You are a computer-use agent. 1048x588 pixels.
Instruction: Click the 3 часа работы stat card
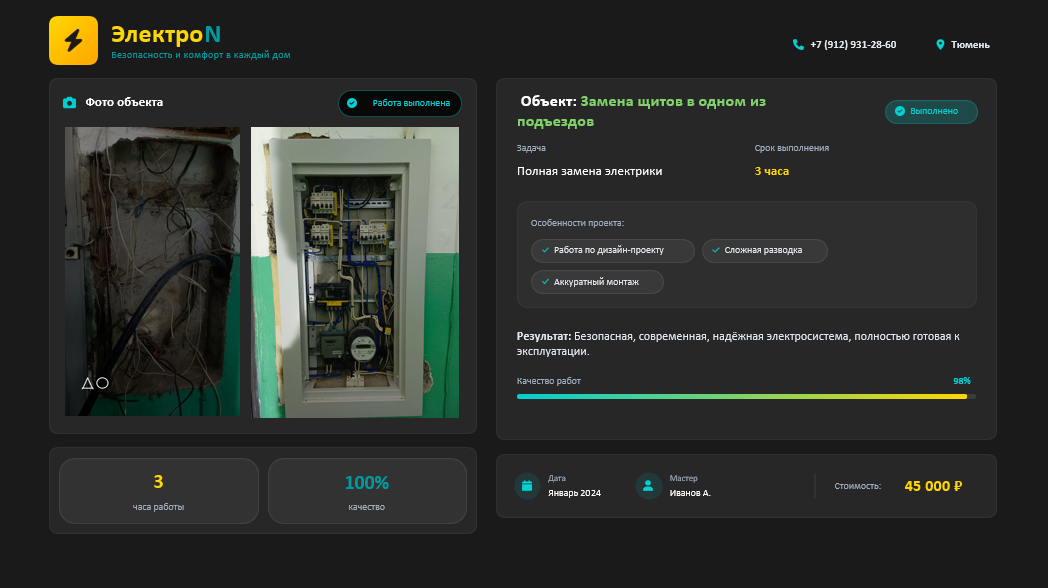point(158,491)
